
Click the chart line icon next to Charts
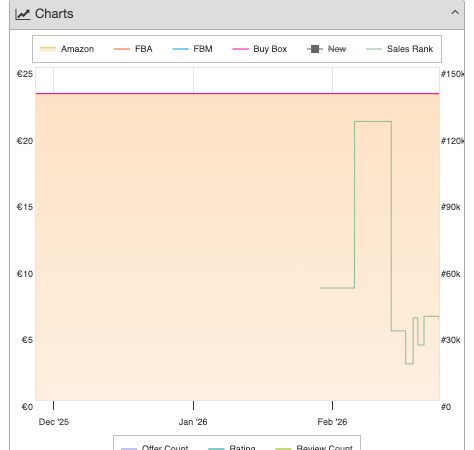[23, 14]
